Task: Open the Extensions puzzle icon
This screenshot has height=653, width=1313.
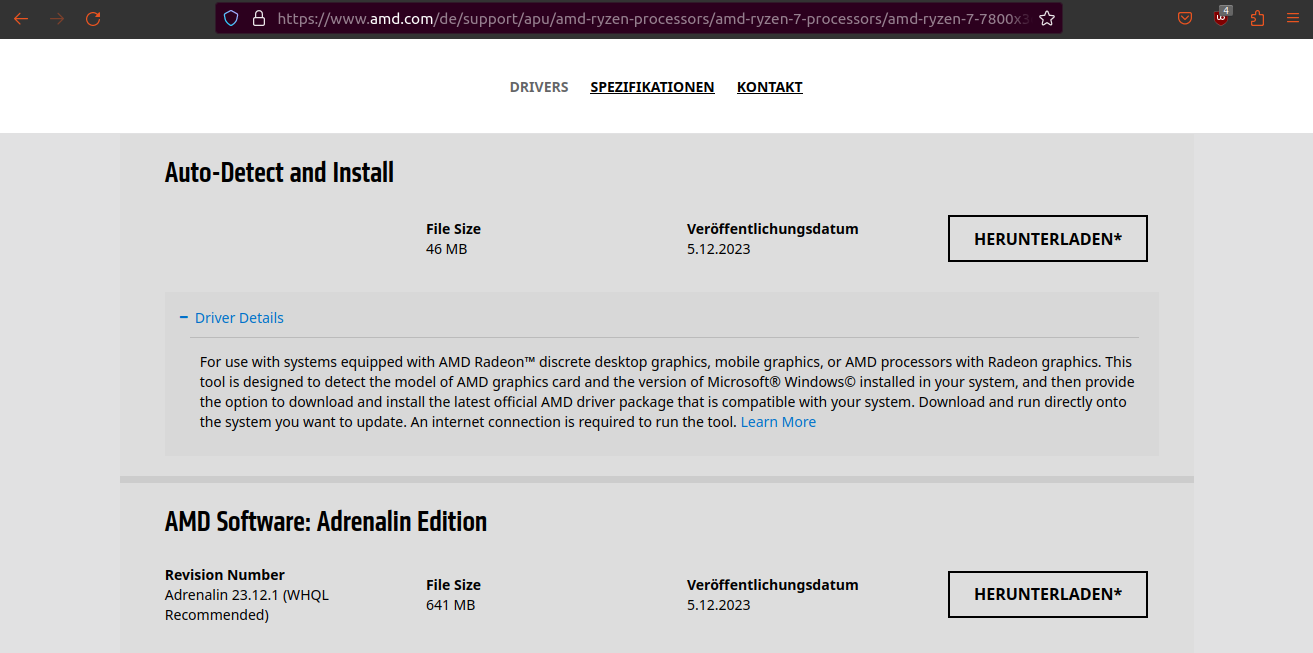Action: [x=1258, y=18]
